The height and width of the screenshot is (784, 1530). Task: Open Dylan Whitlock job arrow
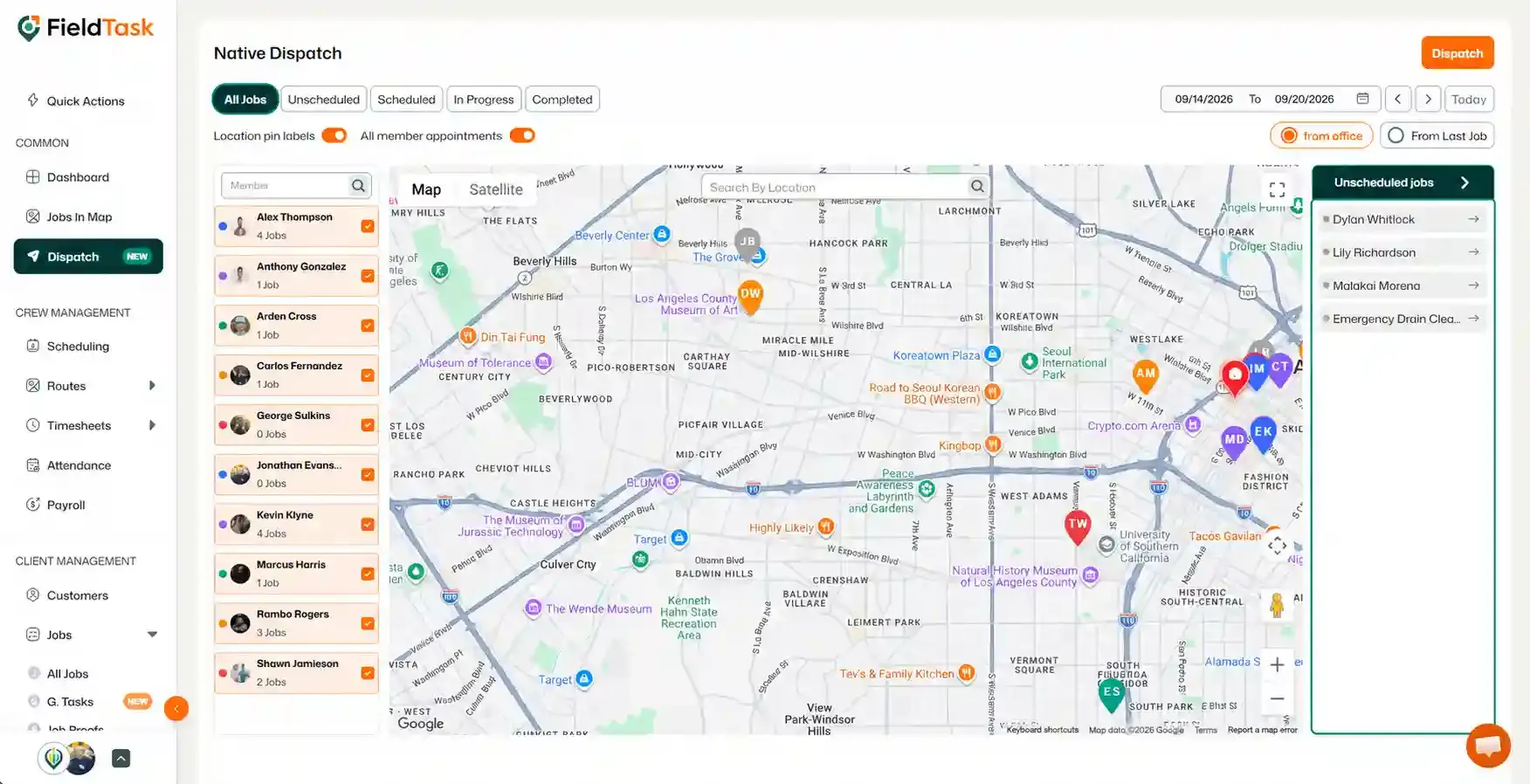tap(1473, 219)
